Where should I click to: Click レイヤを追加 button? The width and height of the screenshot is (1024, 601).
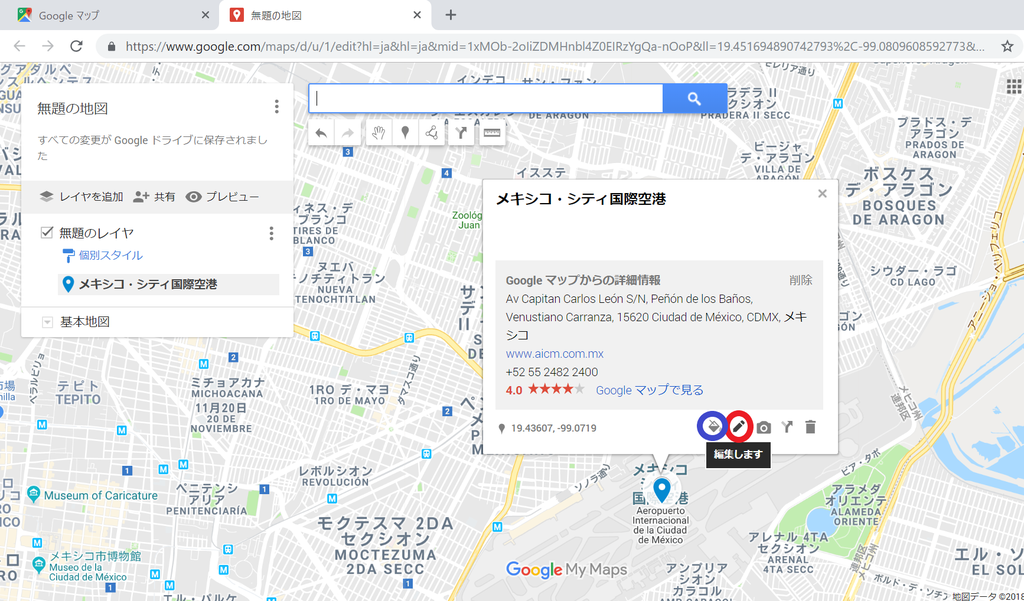(82, 197)
